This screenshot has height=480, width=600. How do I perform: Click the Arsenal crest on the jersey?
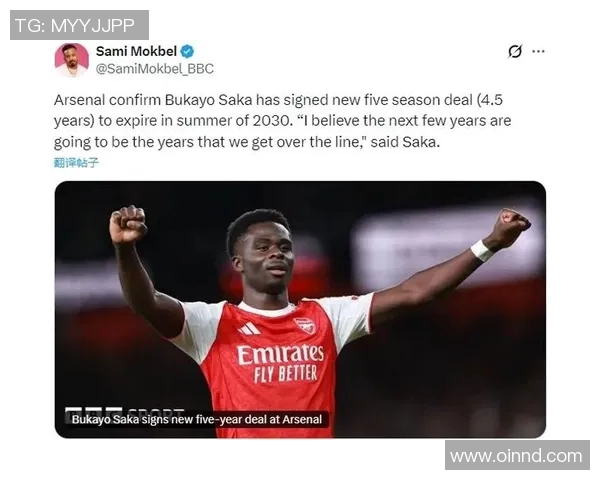click(305, 325)
